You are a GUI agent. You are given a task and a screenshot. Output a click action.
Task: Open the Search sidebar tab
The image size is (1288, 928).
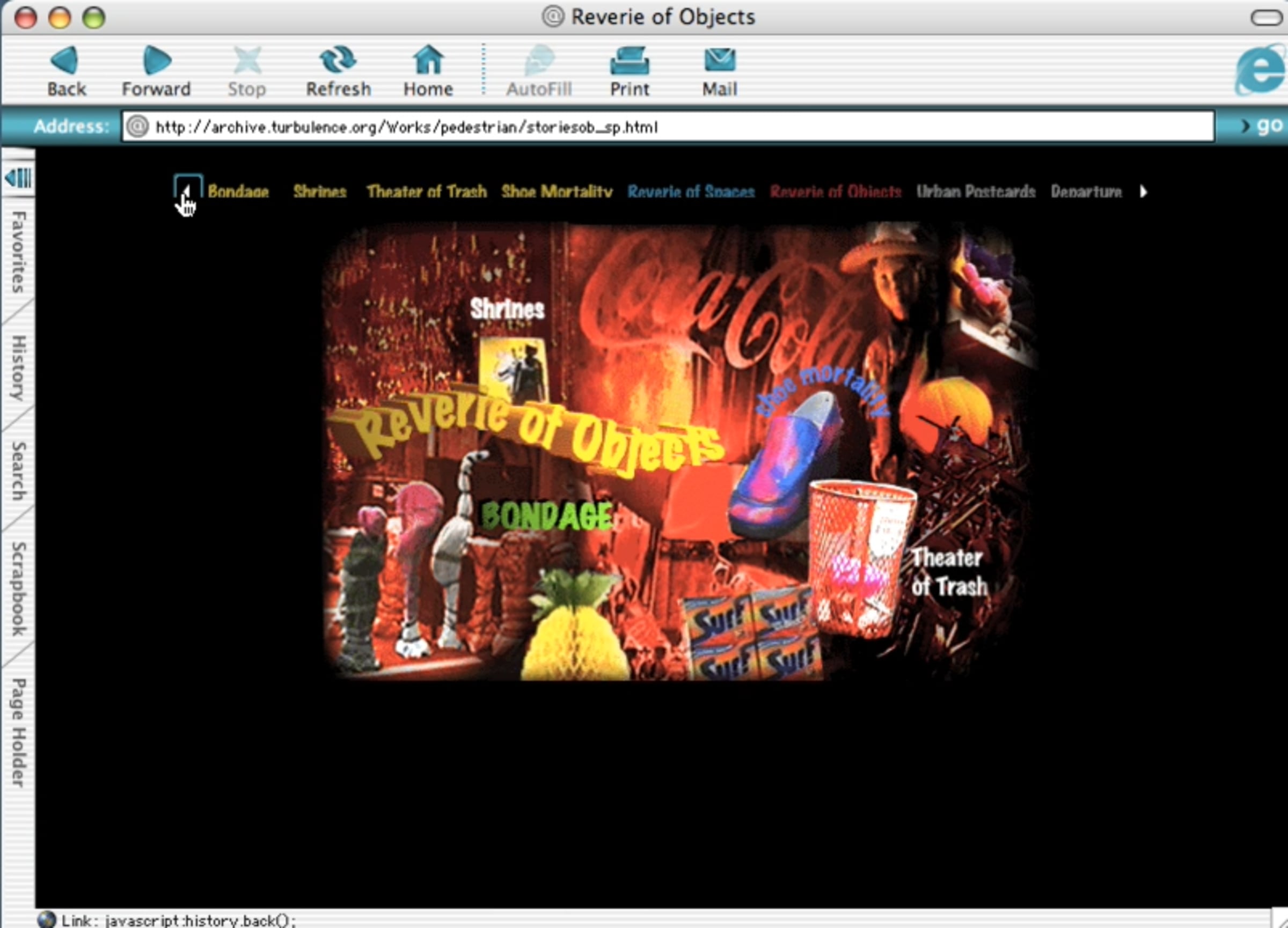pyautogui.click(x=19, y=471)
